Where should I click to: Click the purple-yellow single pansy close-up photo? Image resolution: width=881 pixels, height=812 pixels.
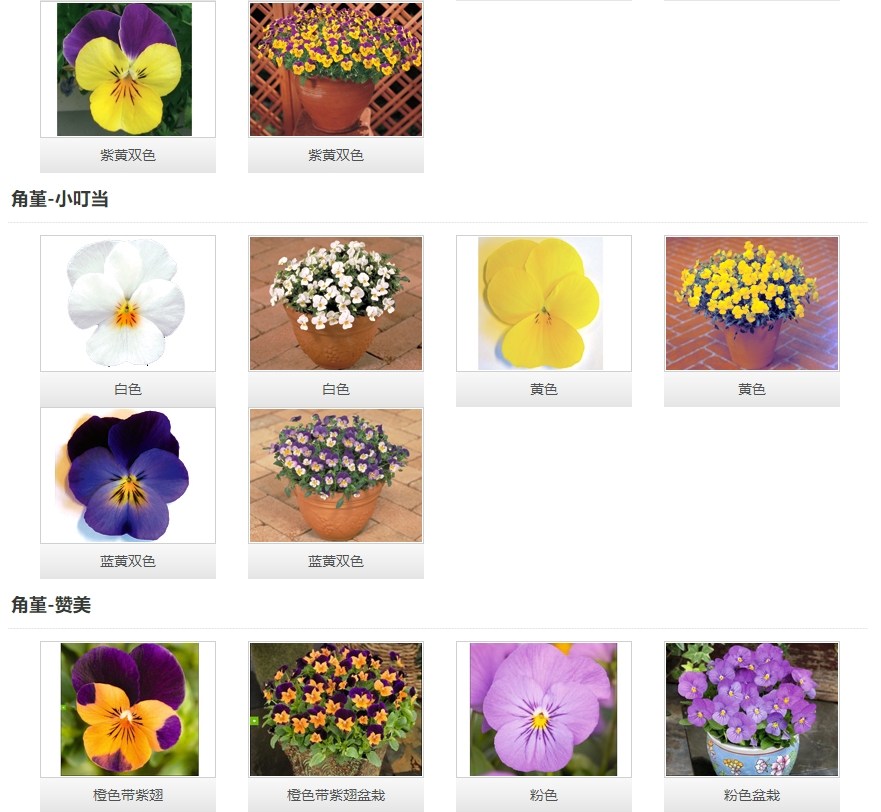pos(127,69)
